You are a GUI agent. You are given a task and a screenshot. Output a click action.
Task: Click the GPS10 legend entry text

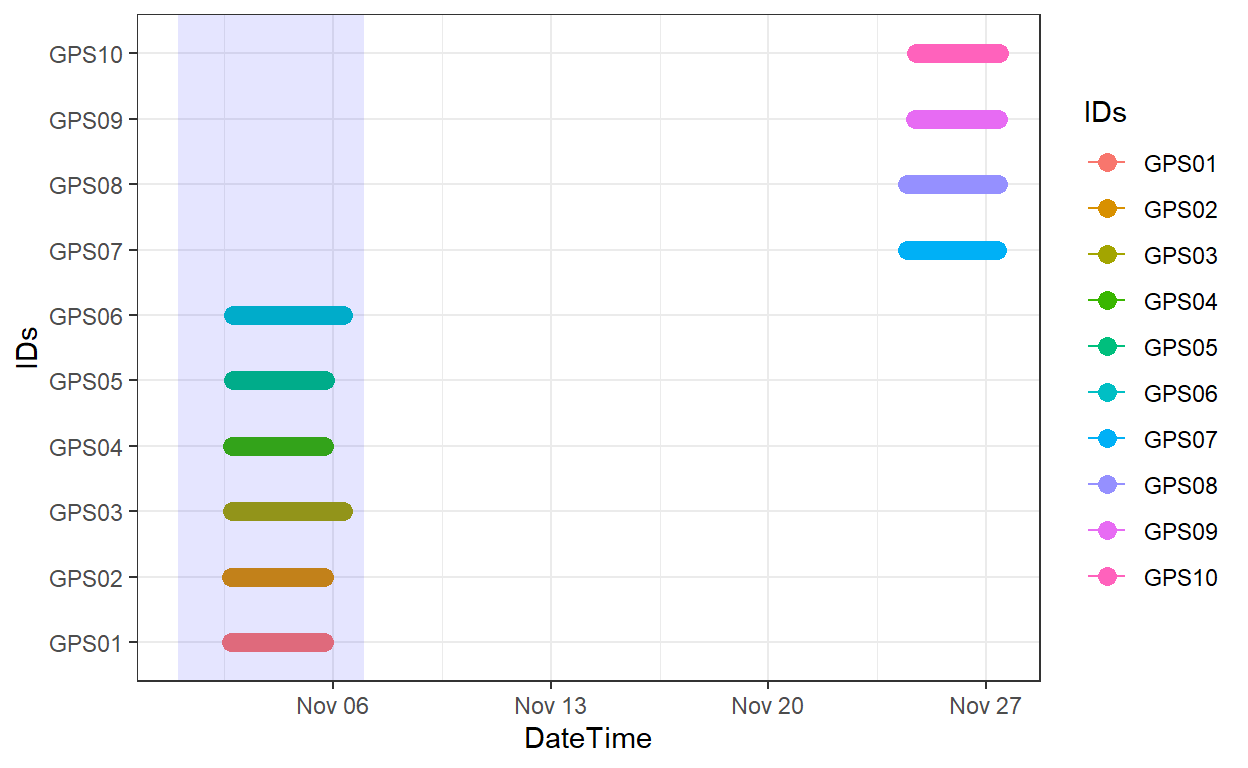[x=1181, y=578]
